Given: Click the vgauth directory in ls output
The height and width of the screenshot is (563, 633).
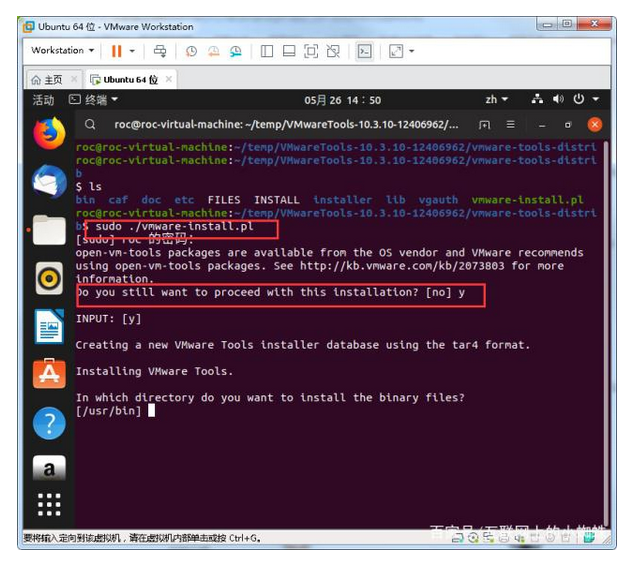Looking at the screenshot, I should click(438, 200).
